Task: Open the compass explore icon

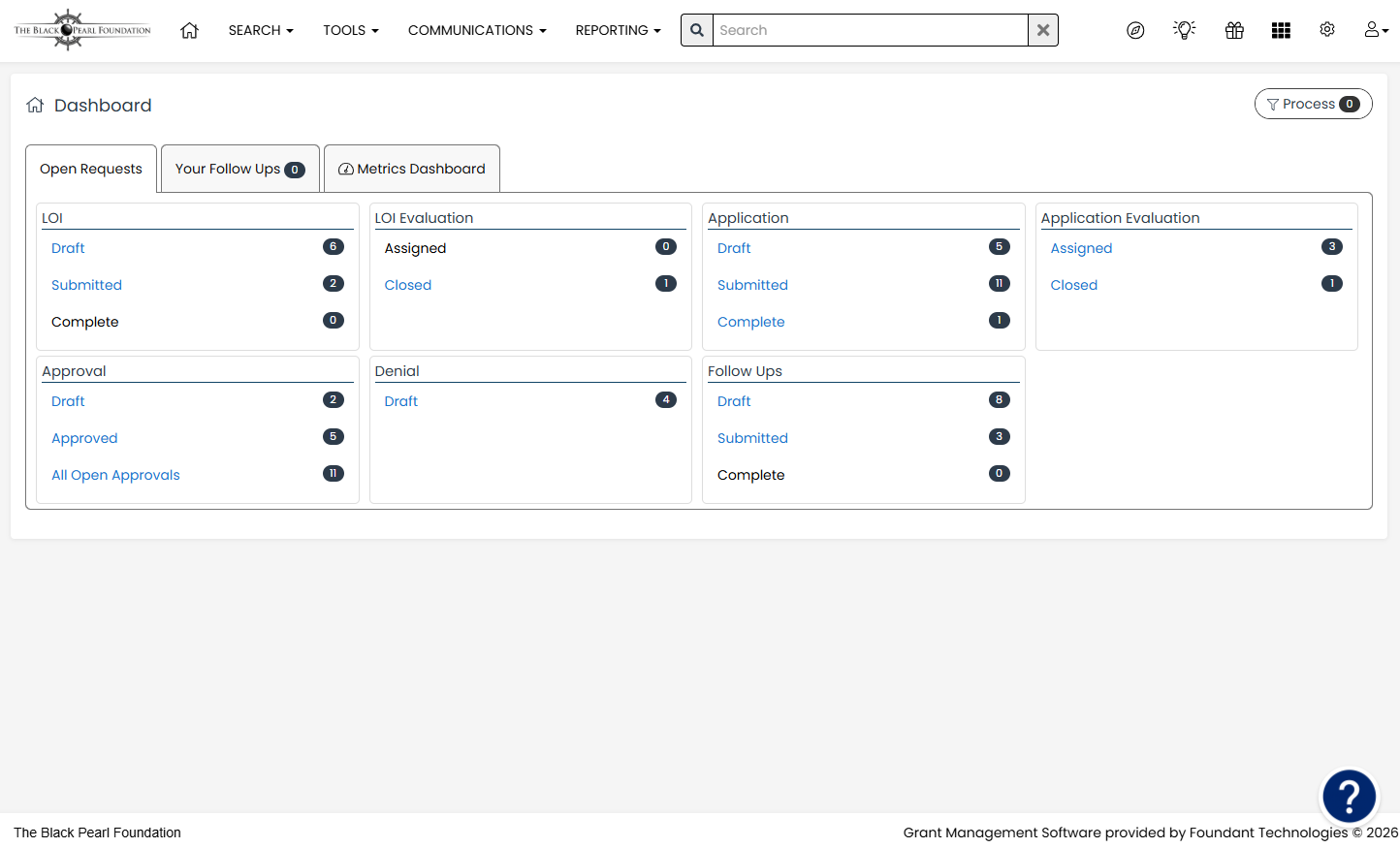Action: pos(1135,30)
